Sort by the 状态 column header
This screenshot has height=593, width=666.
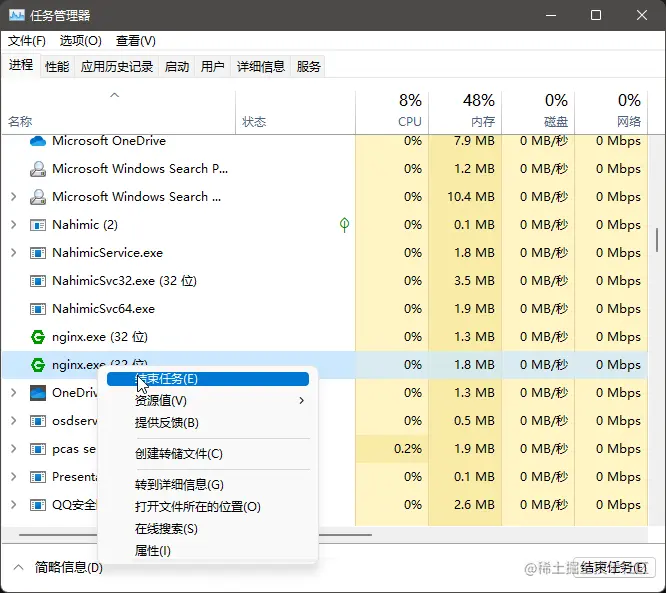[296, 113]
